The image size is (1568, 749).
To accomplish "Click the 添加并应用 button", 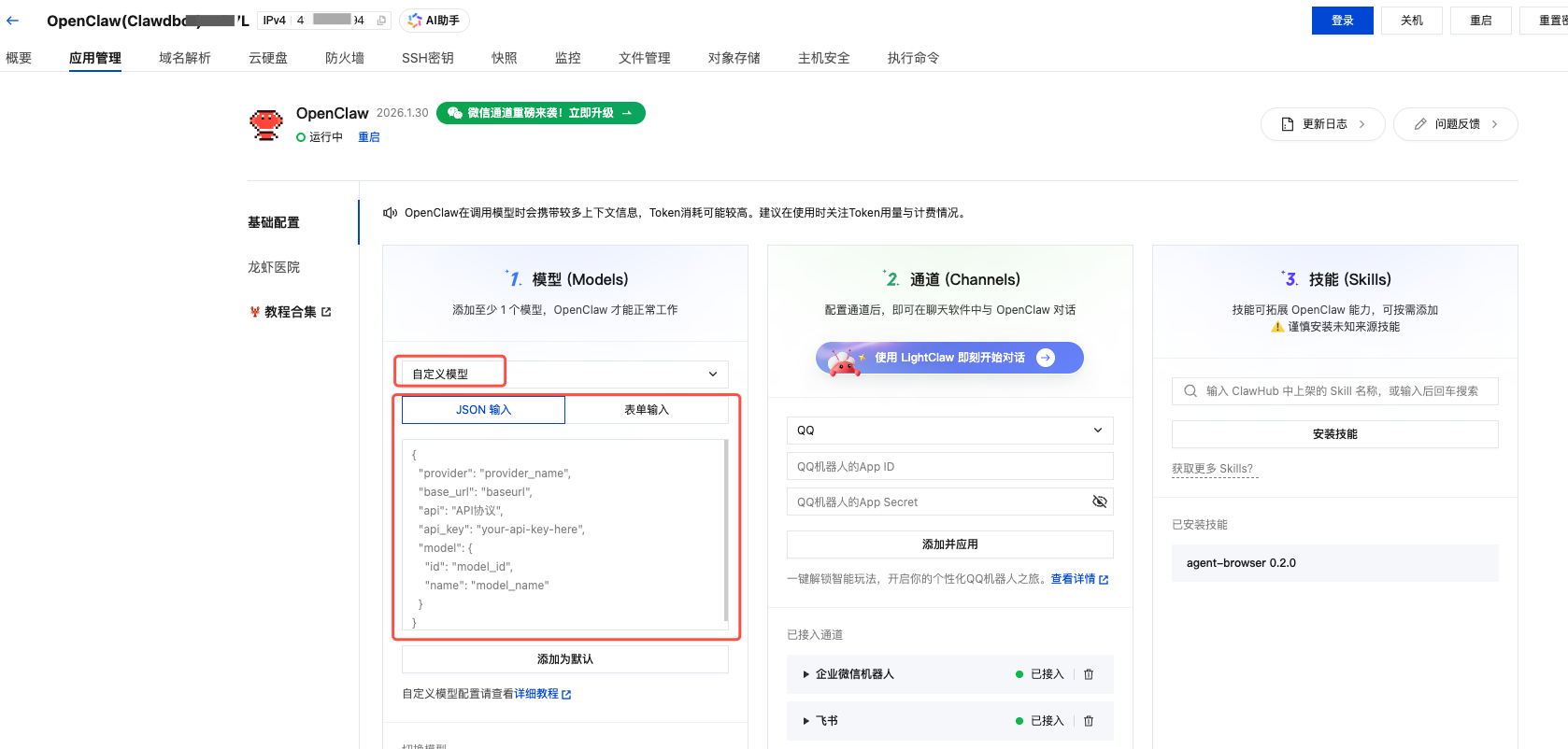I will (950, 544).
